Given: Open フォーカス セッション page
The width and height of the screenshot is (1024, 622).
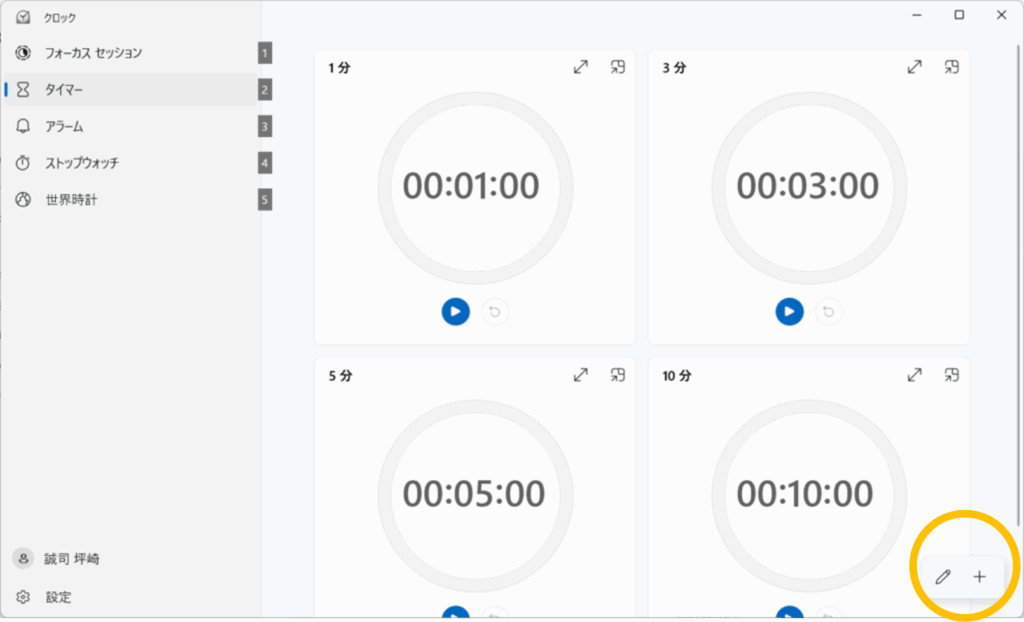Looking at the screenshot, I should [93, 53].
